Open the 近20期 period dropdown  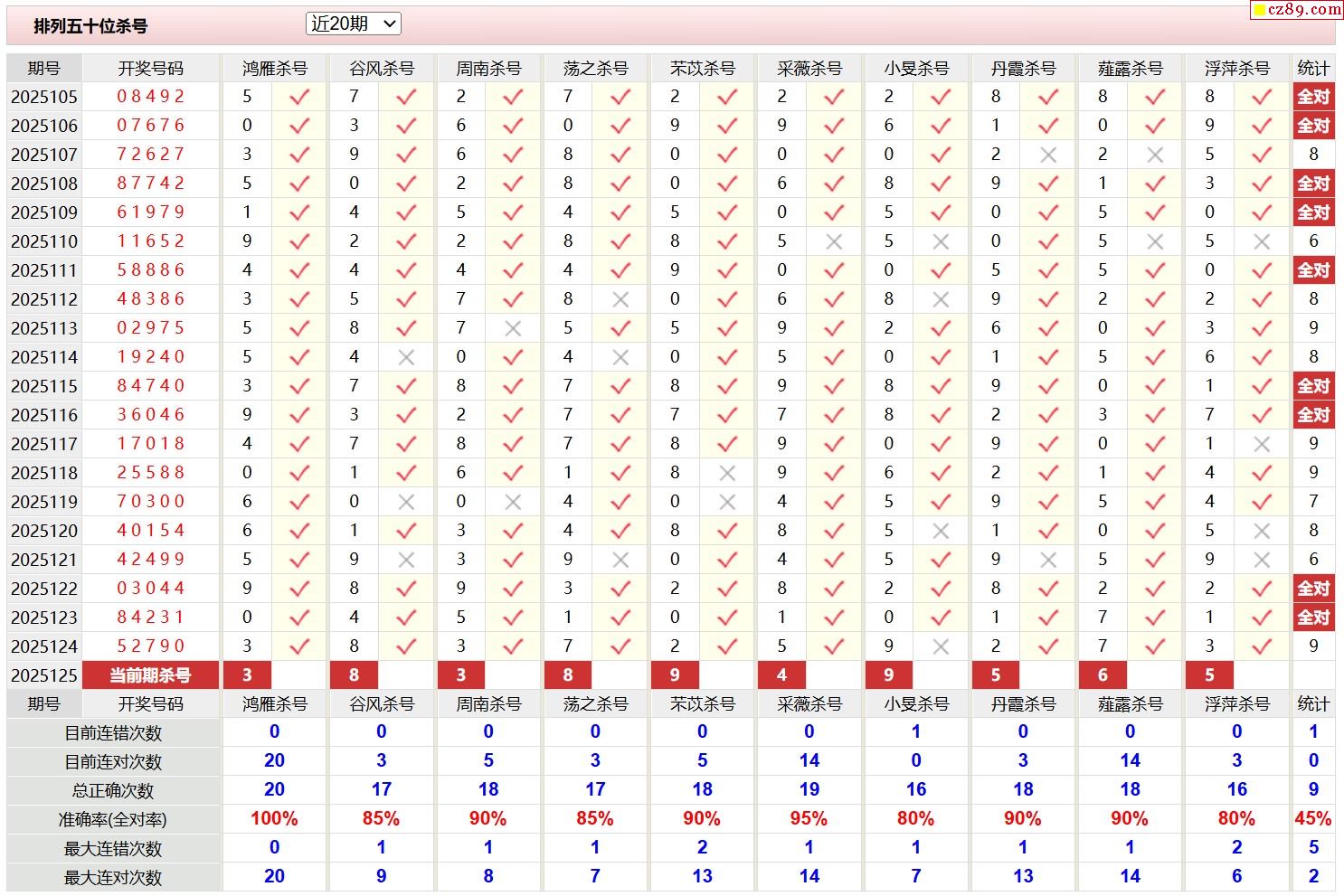(353, 24)
